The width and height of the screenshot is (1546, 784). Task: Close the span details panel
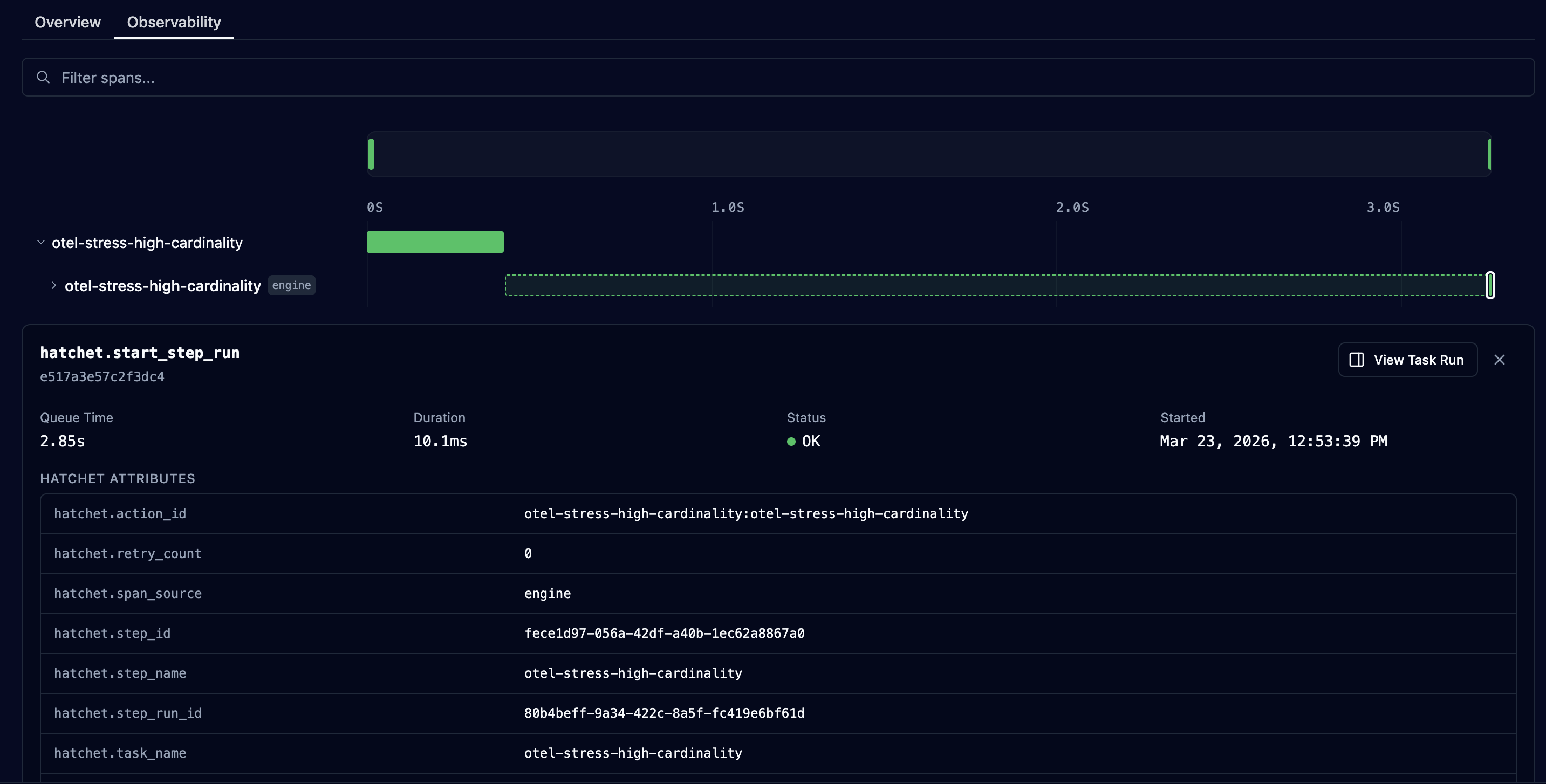pyautogui.click(x=1499, y=360)
